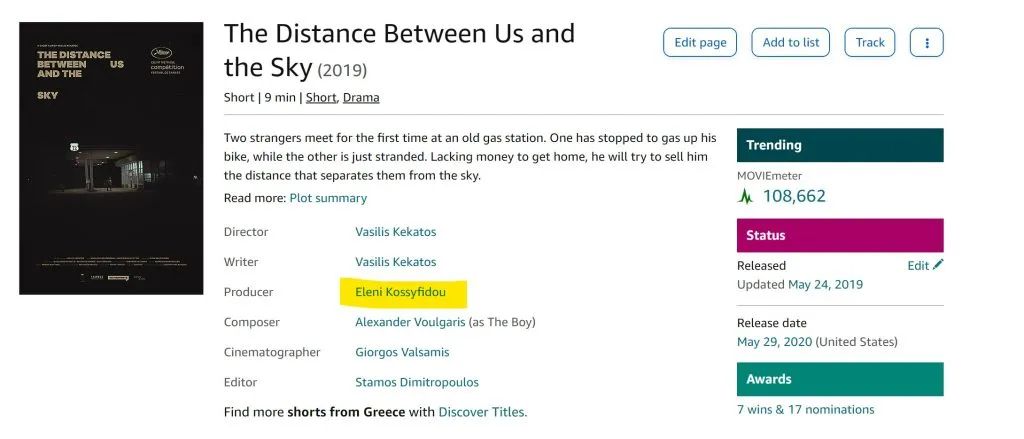Click the MOVIEmeter trending graph icon
Image resolution: width=1024 pixels, height=439 pixels.
coord(746,196)
